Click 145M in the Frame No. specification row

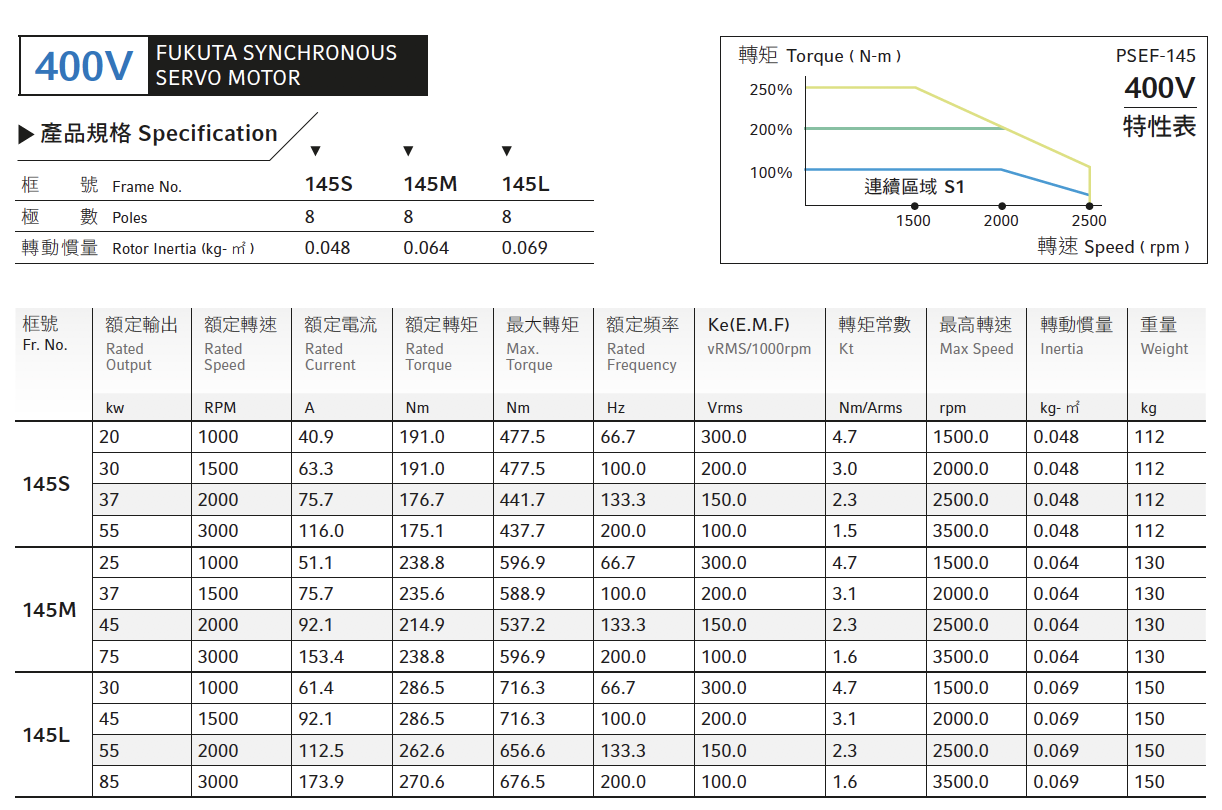point(430,185)
